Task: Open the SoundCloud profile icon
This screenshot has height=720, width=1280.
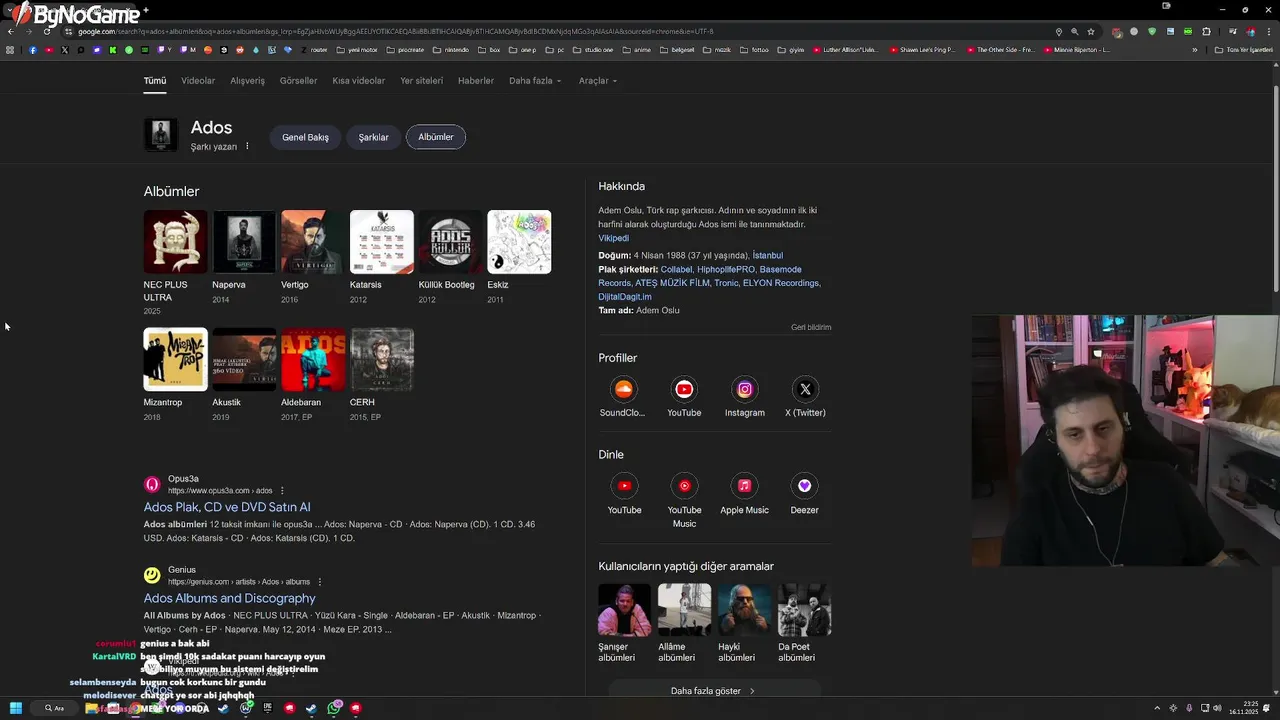Action: click(624, 389)
